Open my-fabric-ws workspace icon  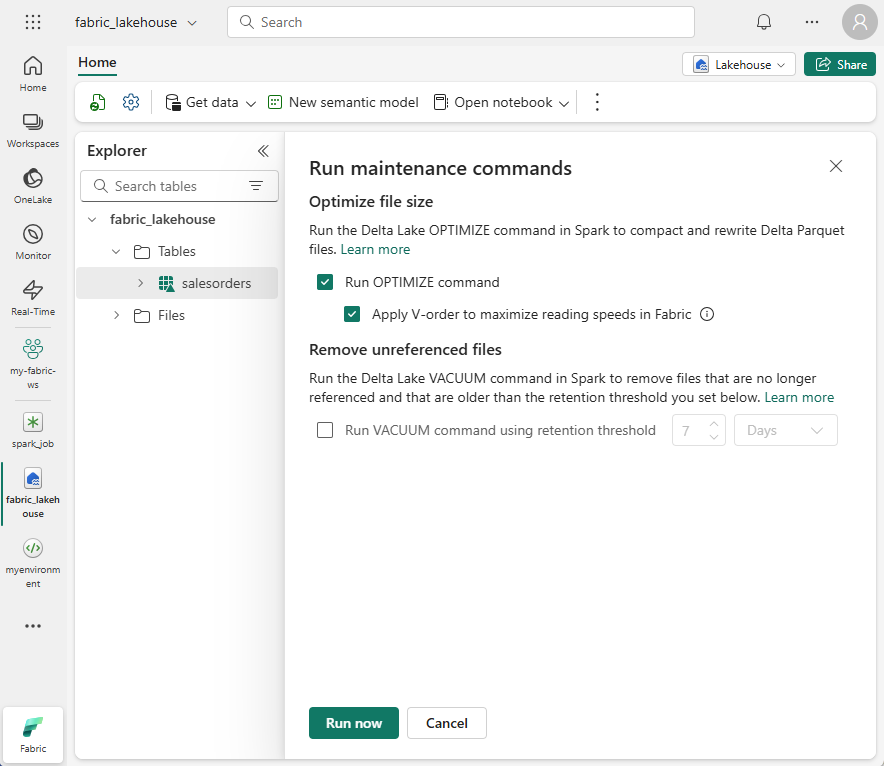pyautogui.click(x=33, y=363)
